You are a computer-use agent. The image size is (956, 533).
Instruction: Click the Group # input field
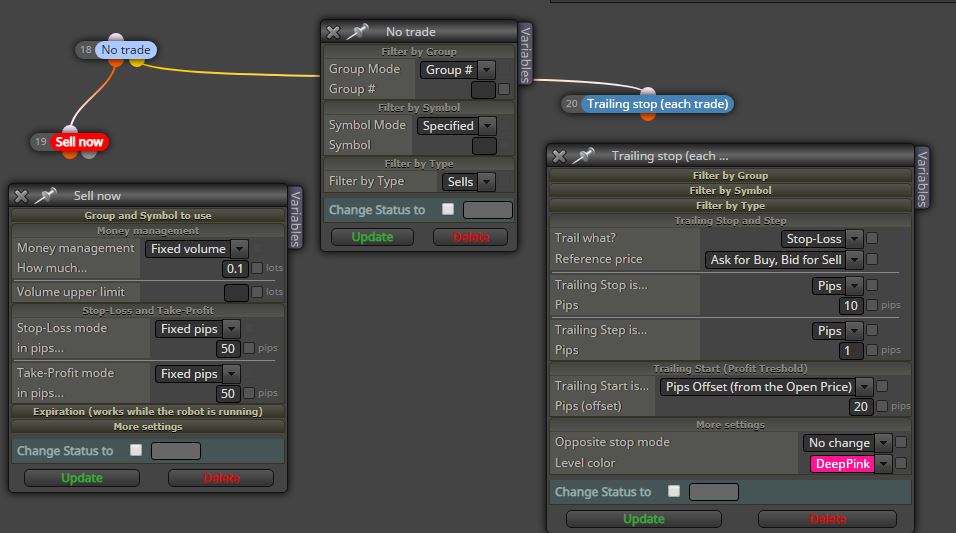(483, 90)
